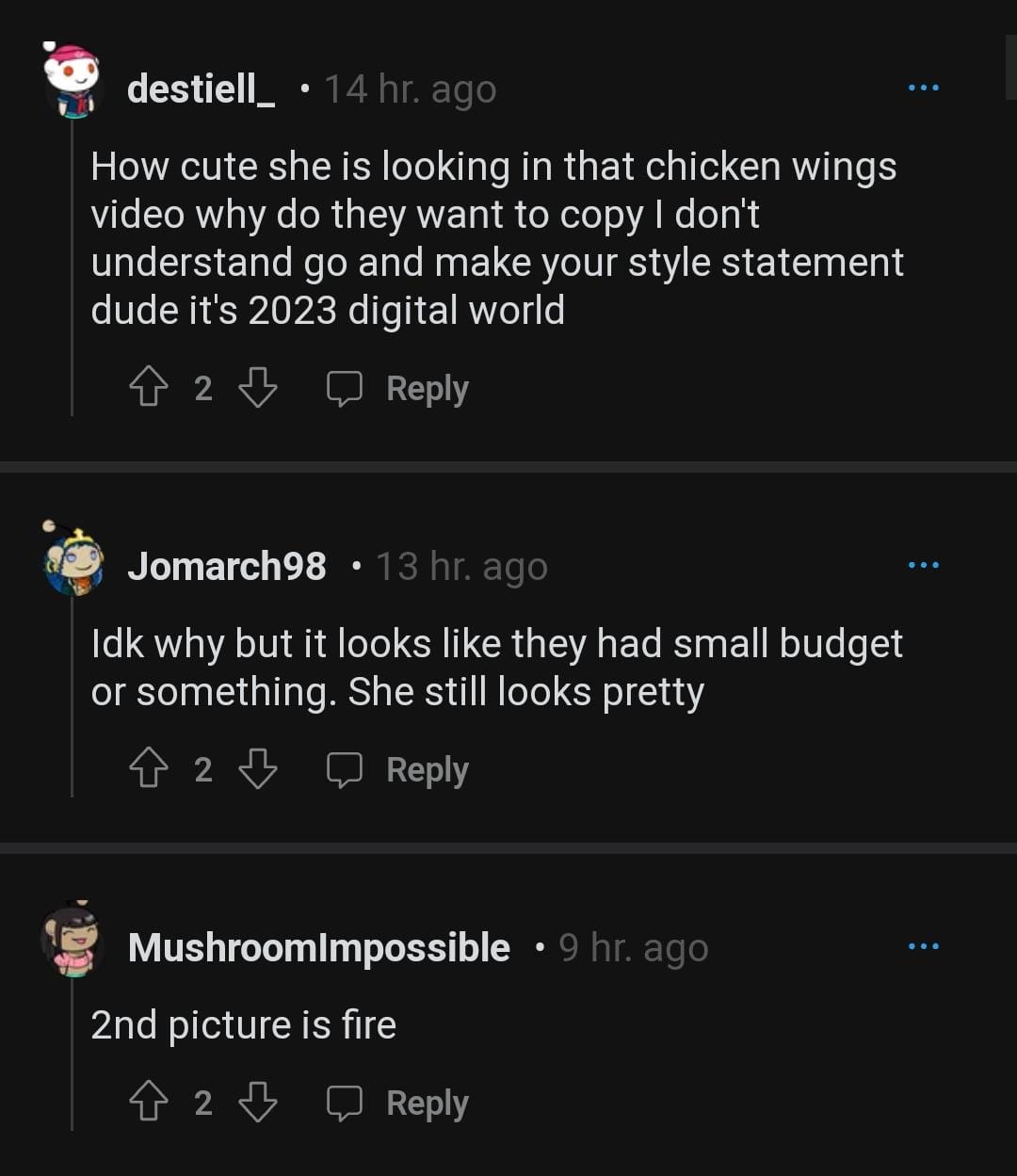Reply to MushroomImpossible's comment
1017x1176 pixels.
point(398,1103)
